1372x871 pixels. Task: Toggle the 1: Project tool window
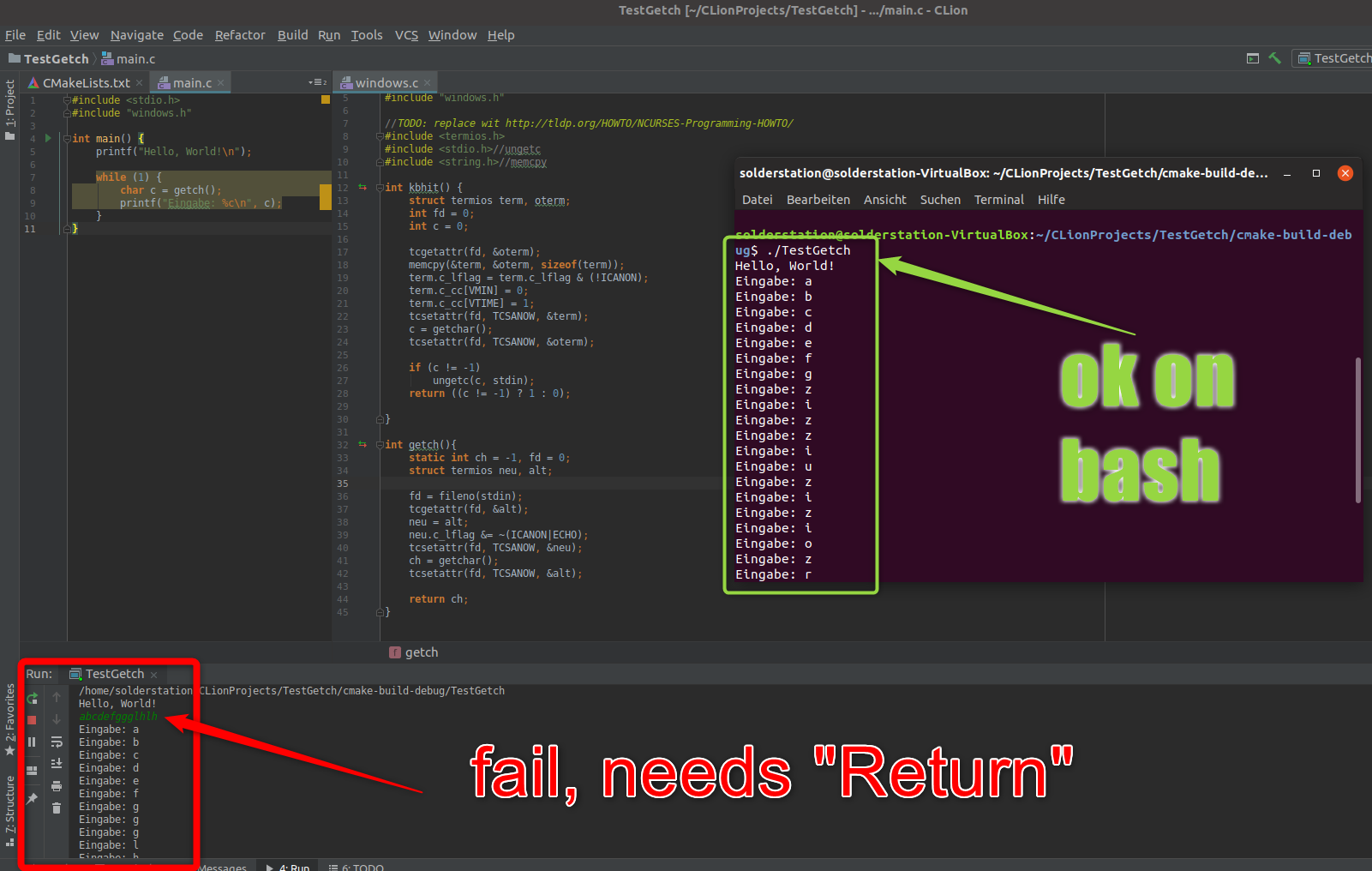coord(10,110)
